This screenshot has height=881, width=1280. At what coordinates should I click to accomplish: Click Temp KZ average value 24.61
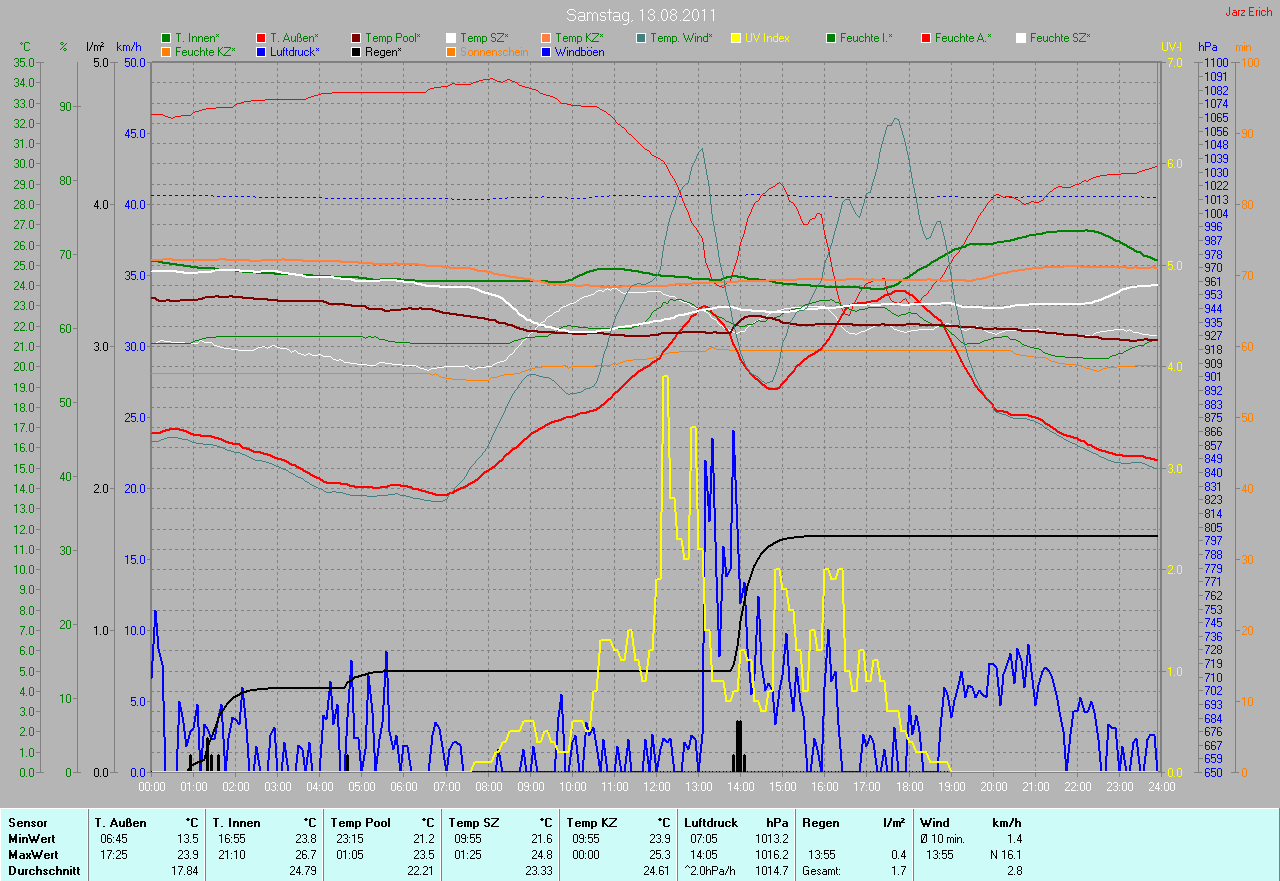click(655, 871)
